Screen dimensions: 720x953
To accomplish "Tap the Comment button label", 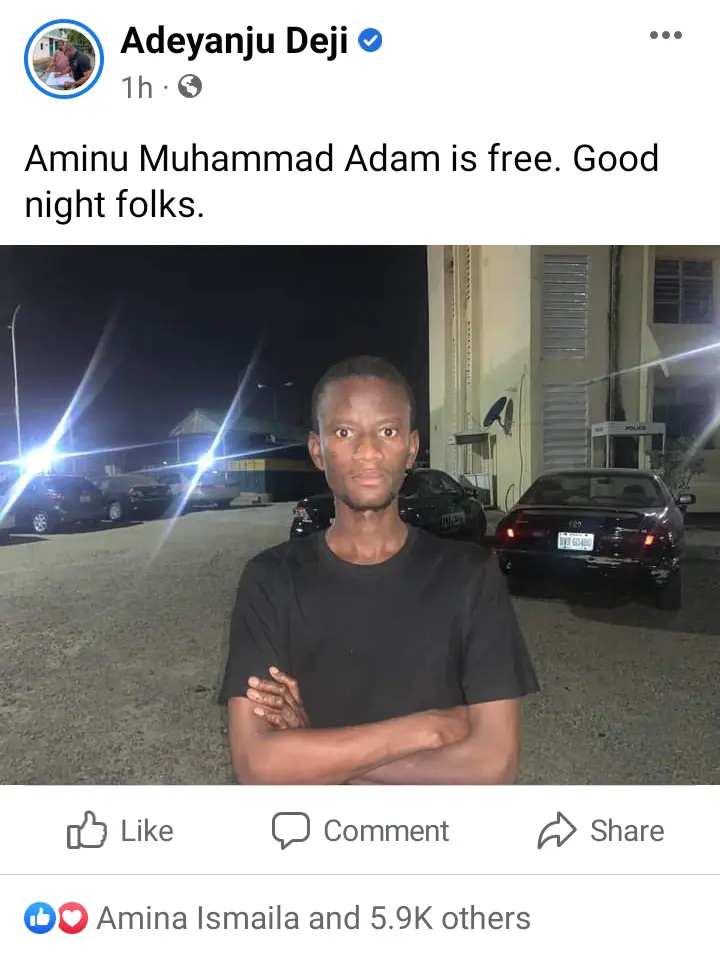I will pos(386,831).
